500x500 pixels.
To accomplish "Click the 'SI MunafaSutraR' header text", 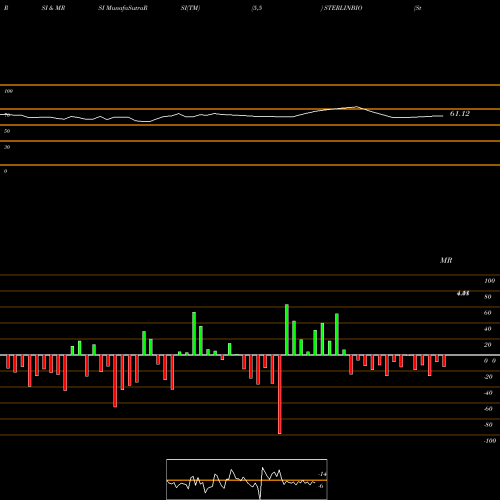I will tap(123, 8).
